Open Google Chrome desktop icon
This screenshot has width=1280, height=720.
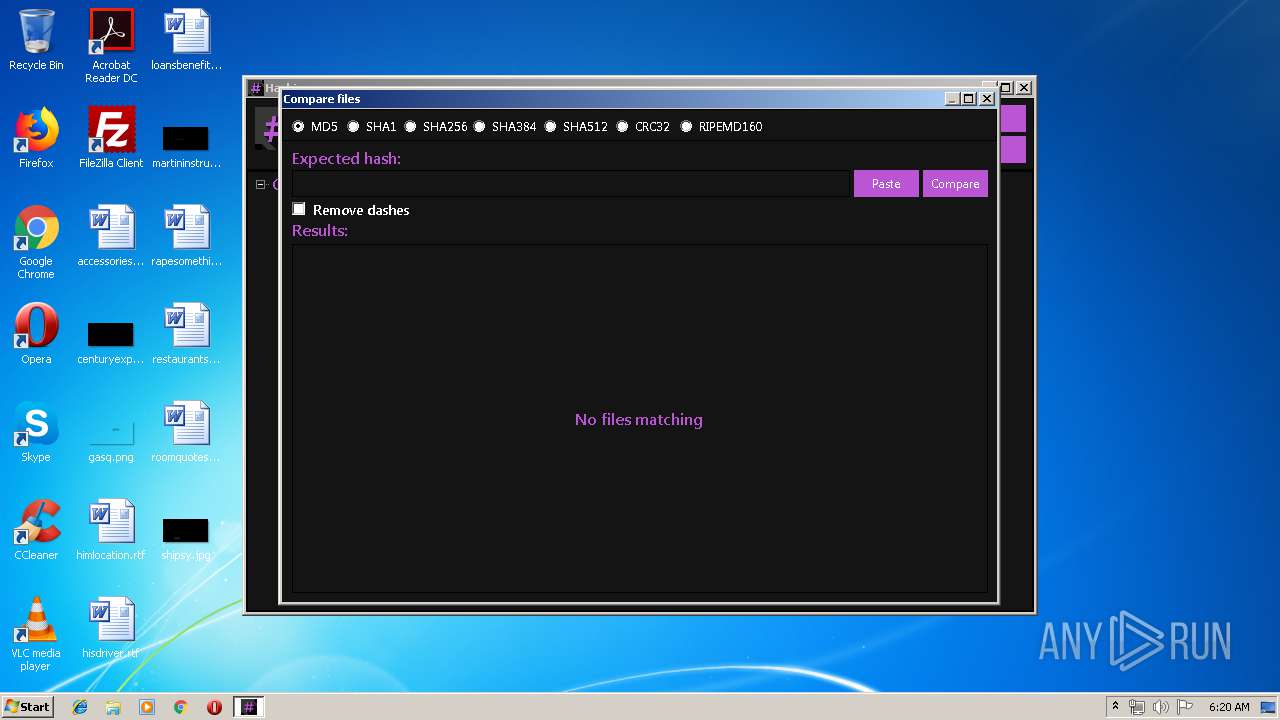(x=36, y=242)
